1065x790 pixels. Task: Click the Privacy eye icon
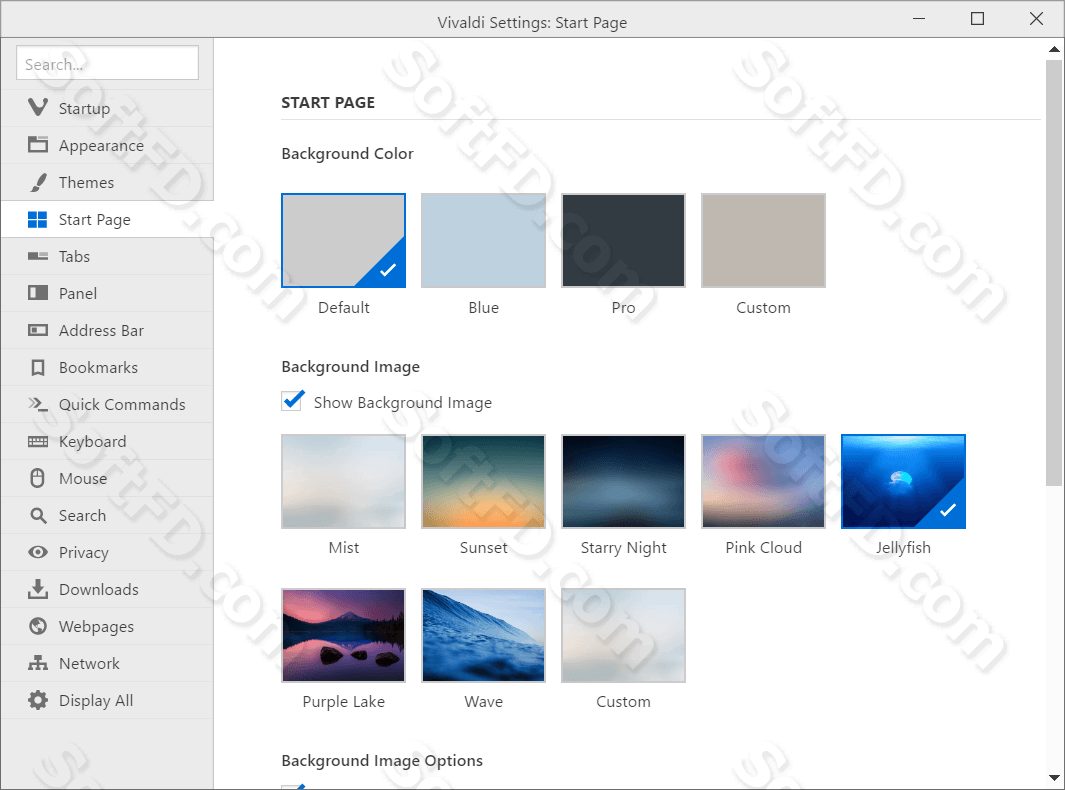38,552
